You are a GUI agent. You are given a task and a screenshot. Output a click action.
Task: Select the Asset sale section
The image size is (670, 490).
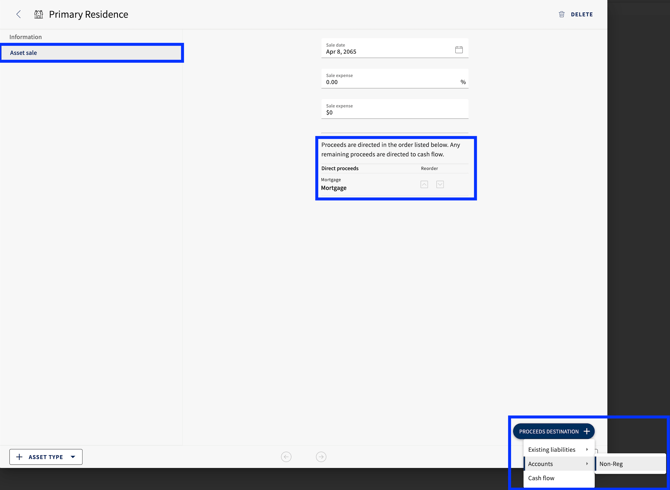[x=91, y=53]
